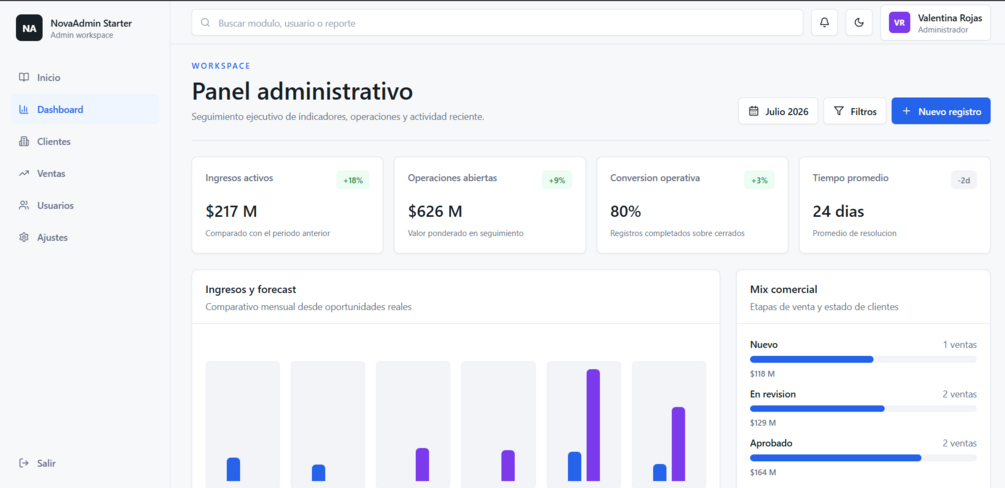The height and width of the screenshot is (488, 1005).
Task: Click the 1 ventas count
Action: (x=960, y=345)
